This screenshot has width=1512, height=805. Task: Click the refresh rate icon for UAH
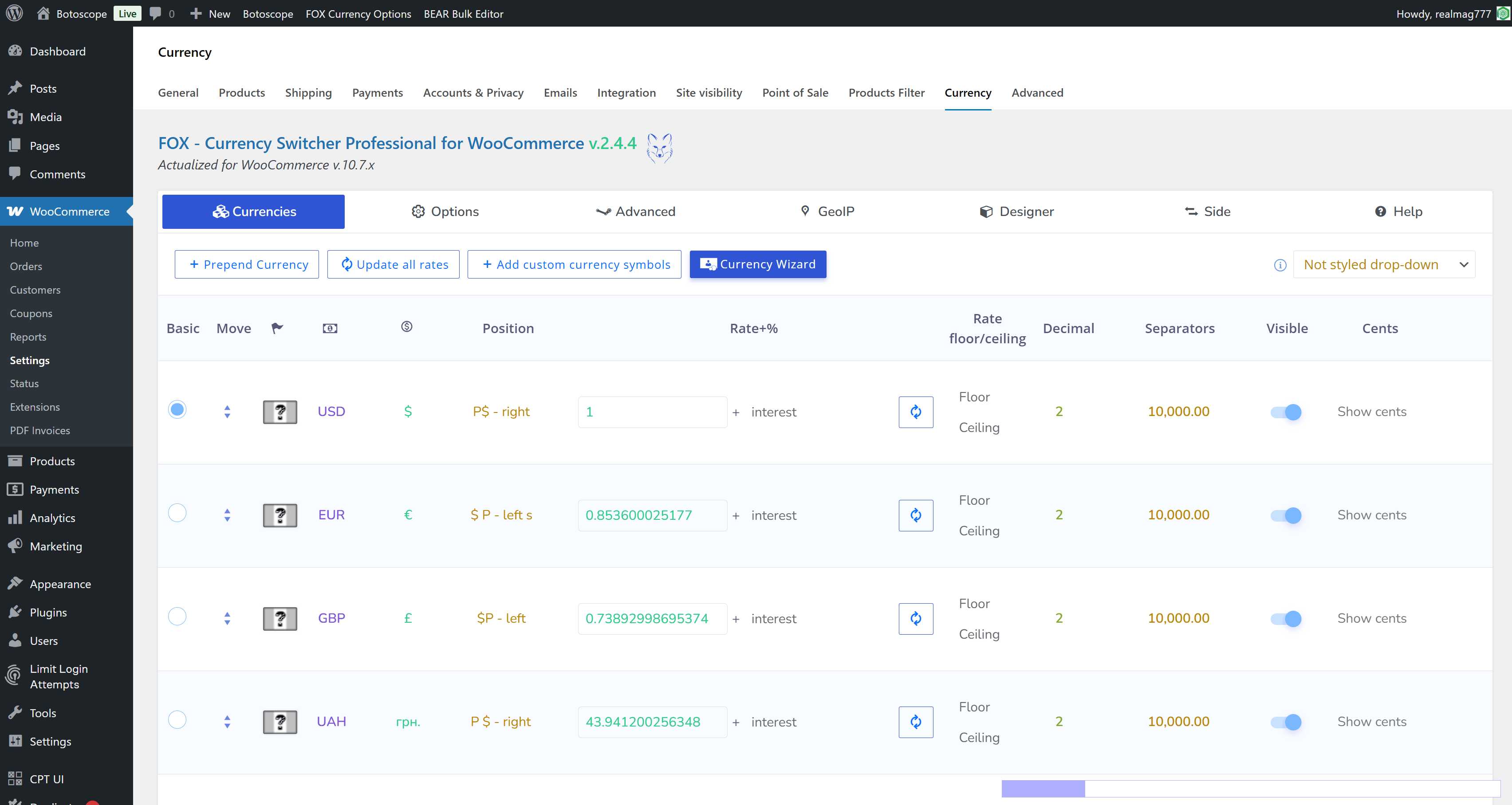coord(915,722)
